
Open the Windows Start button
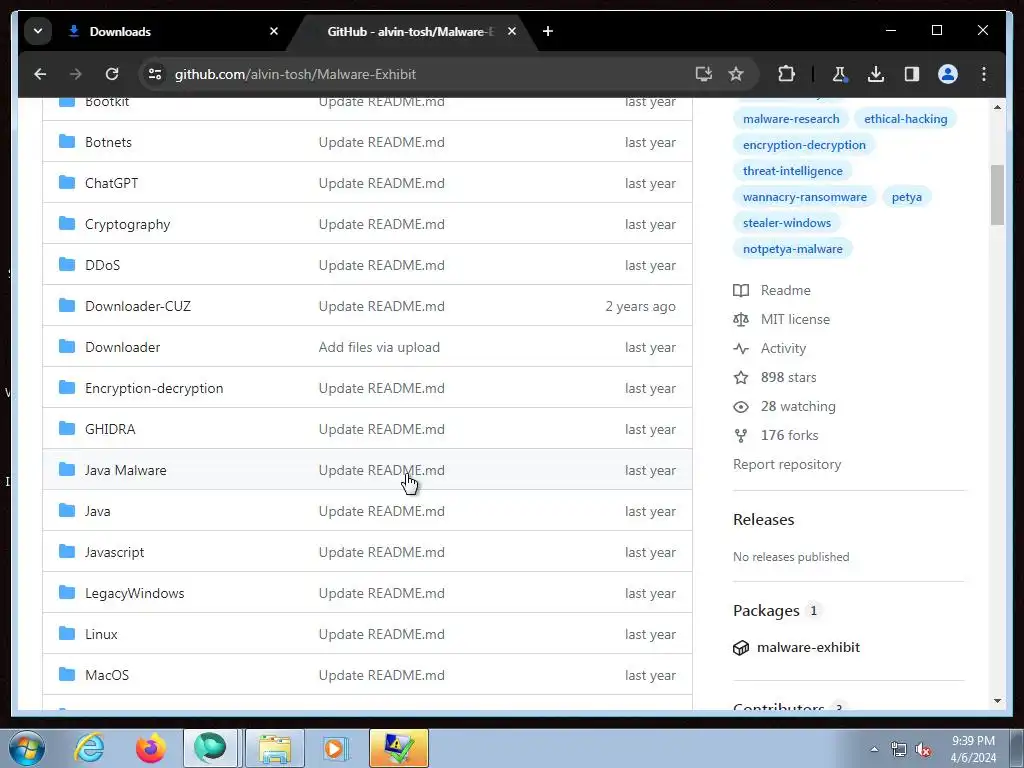[x=26, y=748]
